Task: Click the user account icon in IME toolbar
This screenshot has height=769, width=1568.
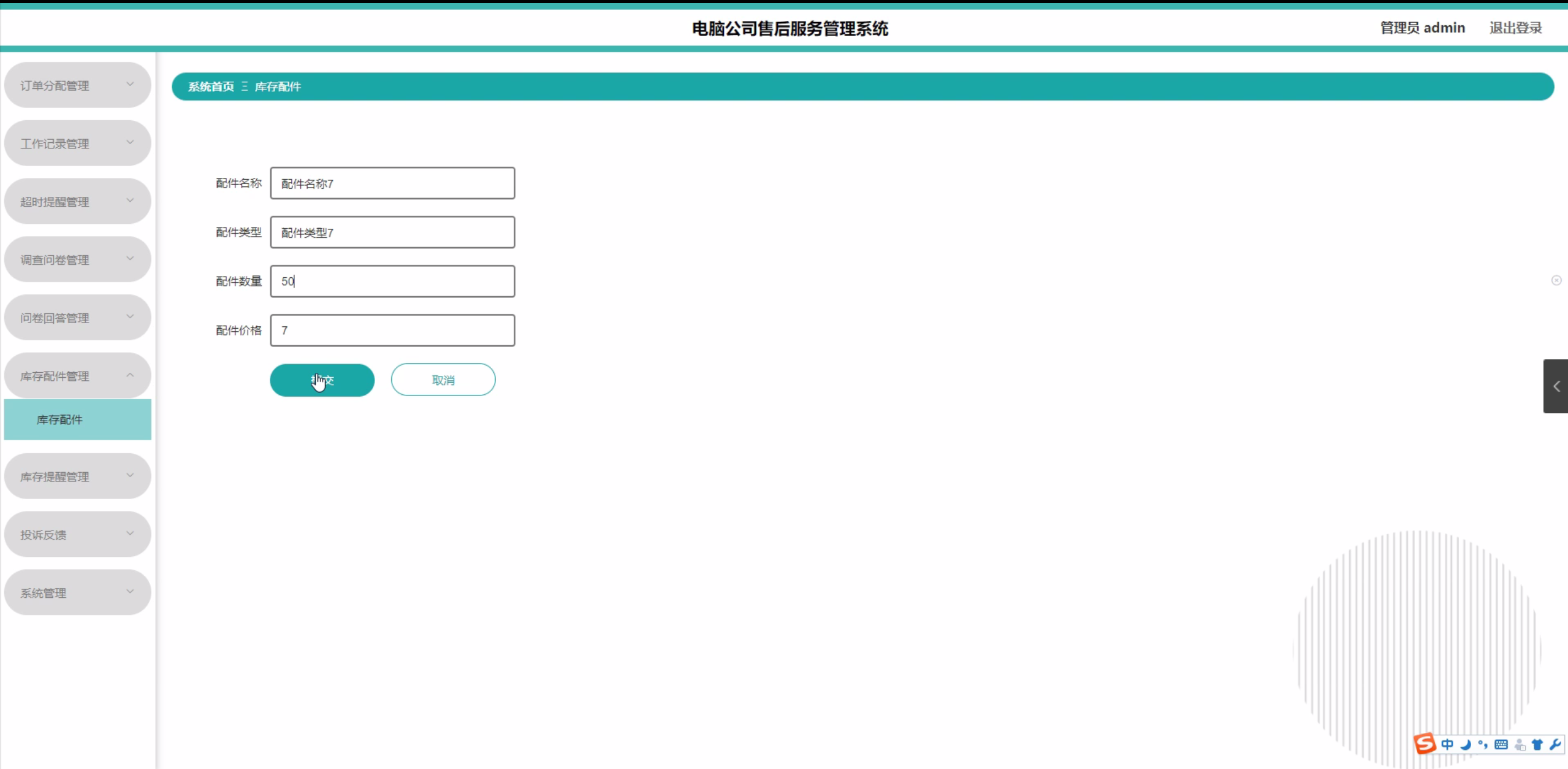Action: (x=1520, y=744)
